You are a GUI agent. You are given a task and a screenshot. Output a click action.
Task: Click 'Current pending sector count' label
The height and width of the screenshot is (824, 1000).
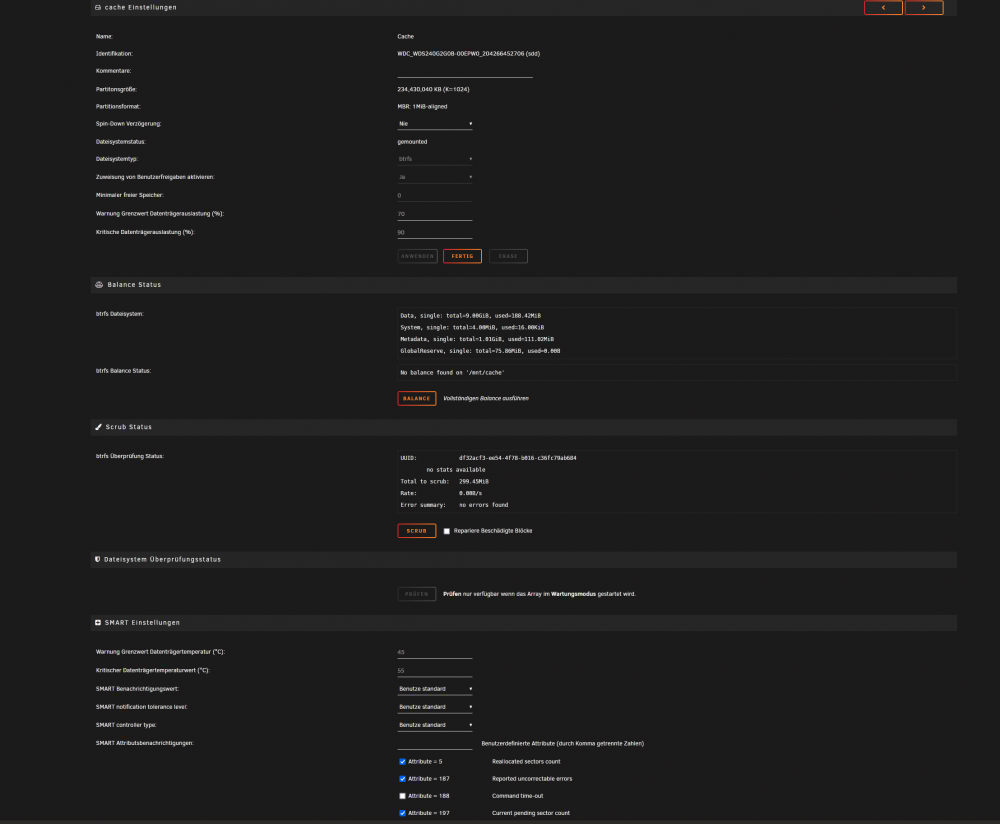pyautogui.click(x=531, y=813)
